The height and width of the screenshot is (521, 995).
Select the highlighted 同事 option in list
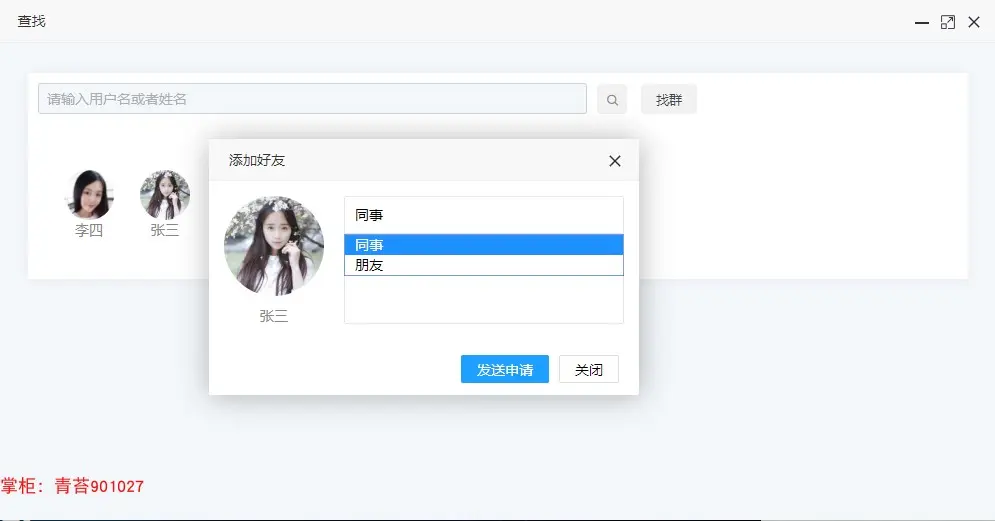point(484,245)
